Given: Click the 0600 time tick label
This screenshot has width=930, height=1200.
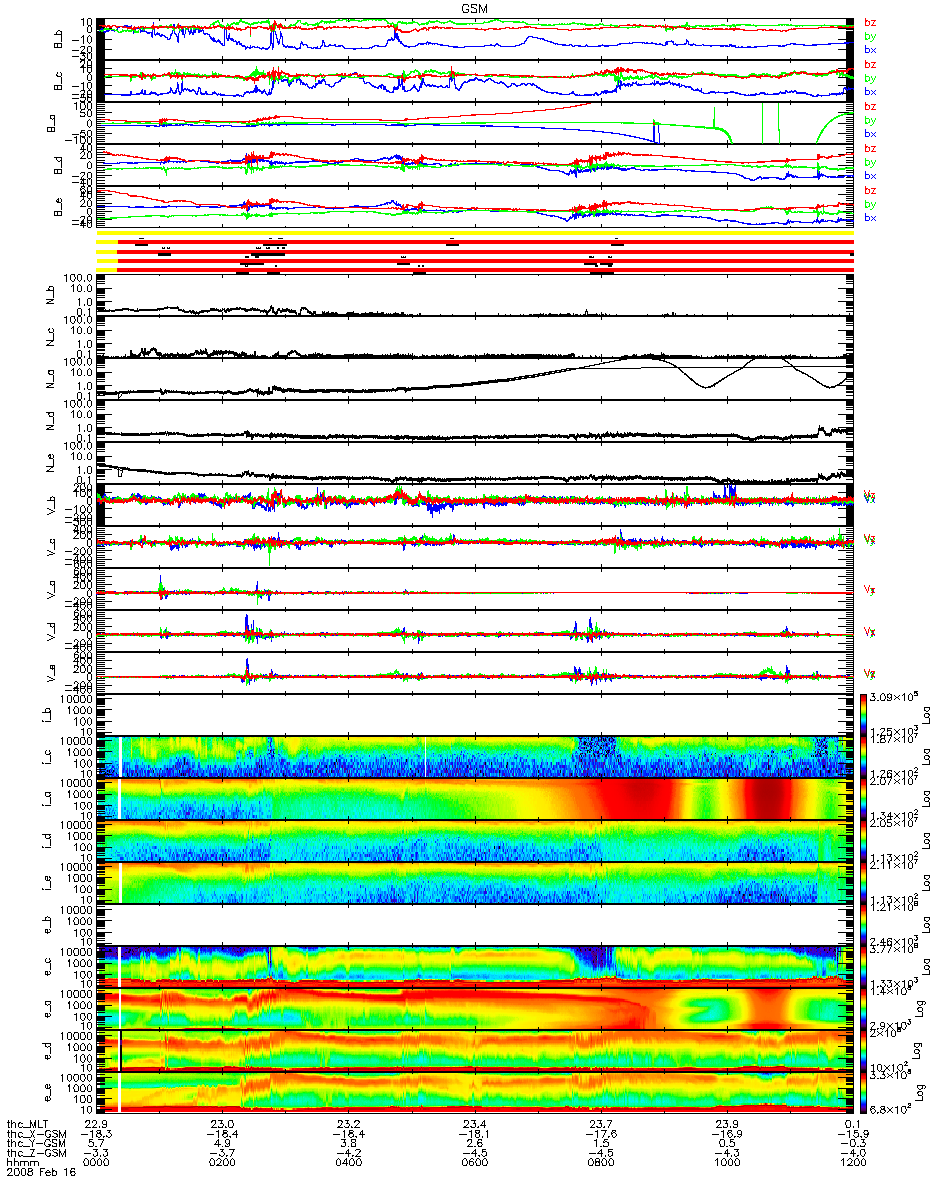Looking at the screenshot, I should coord(474,1162).
